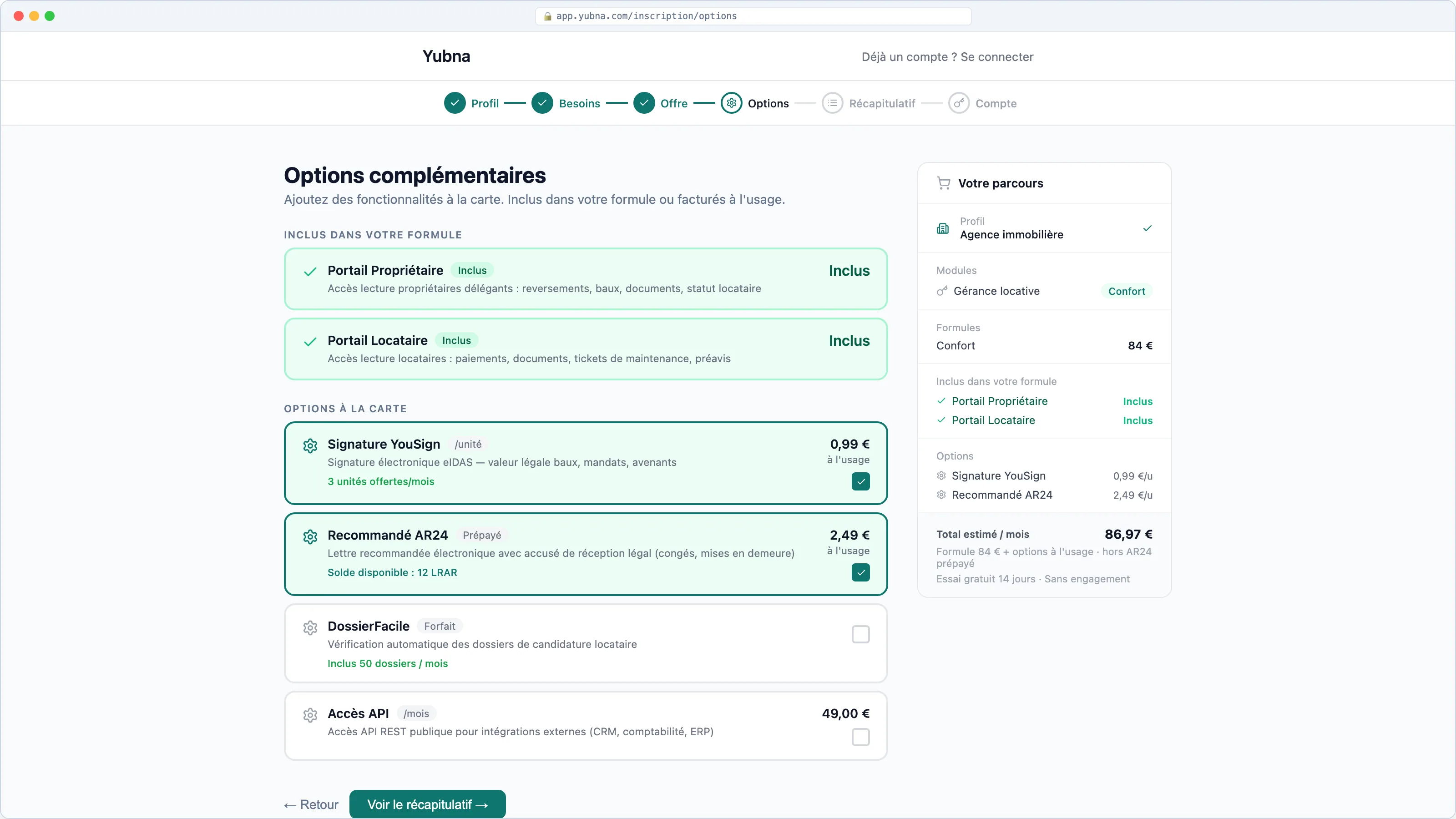Uncheck the Signature YouSign option checkbox
1456x819 pixels.
pyautogui.click(x=860, y=481)
